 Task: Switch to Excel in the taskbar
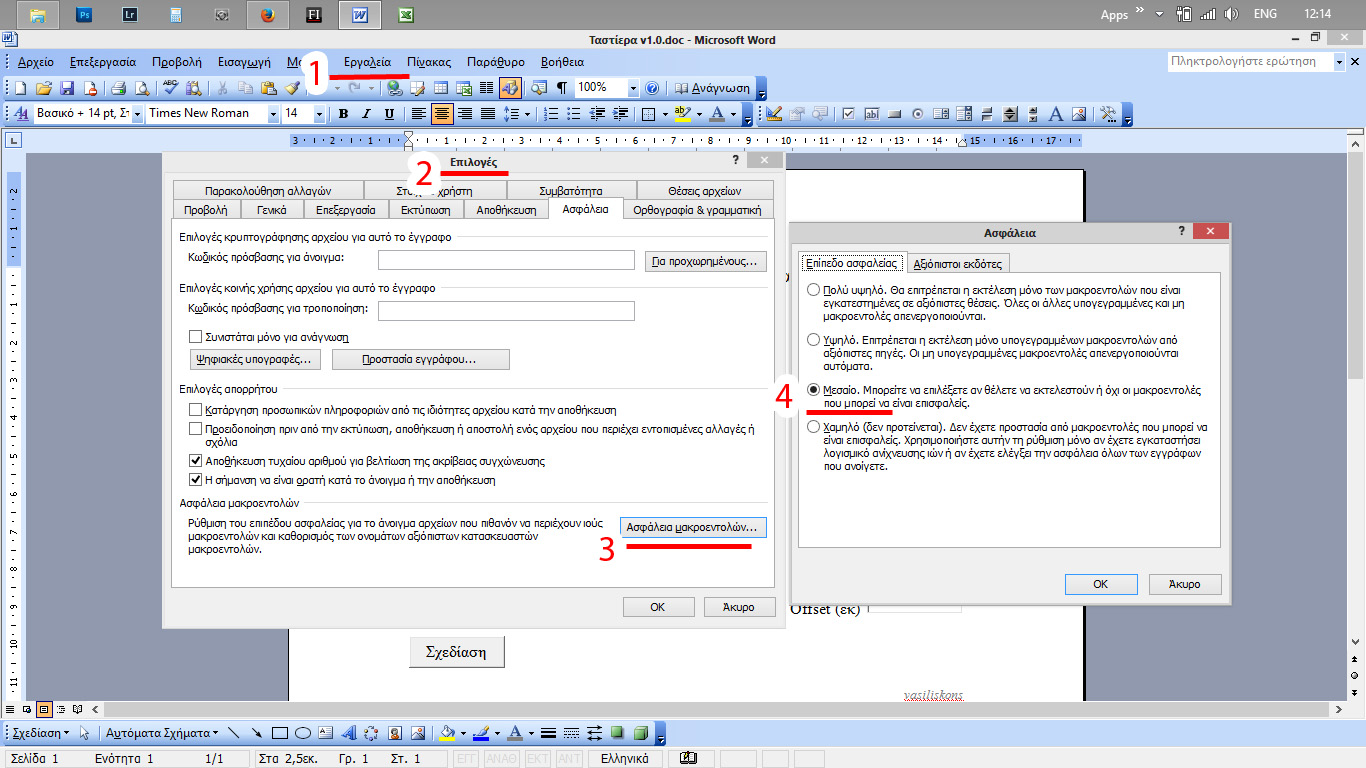[x=406, y=15]
